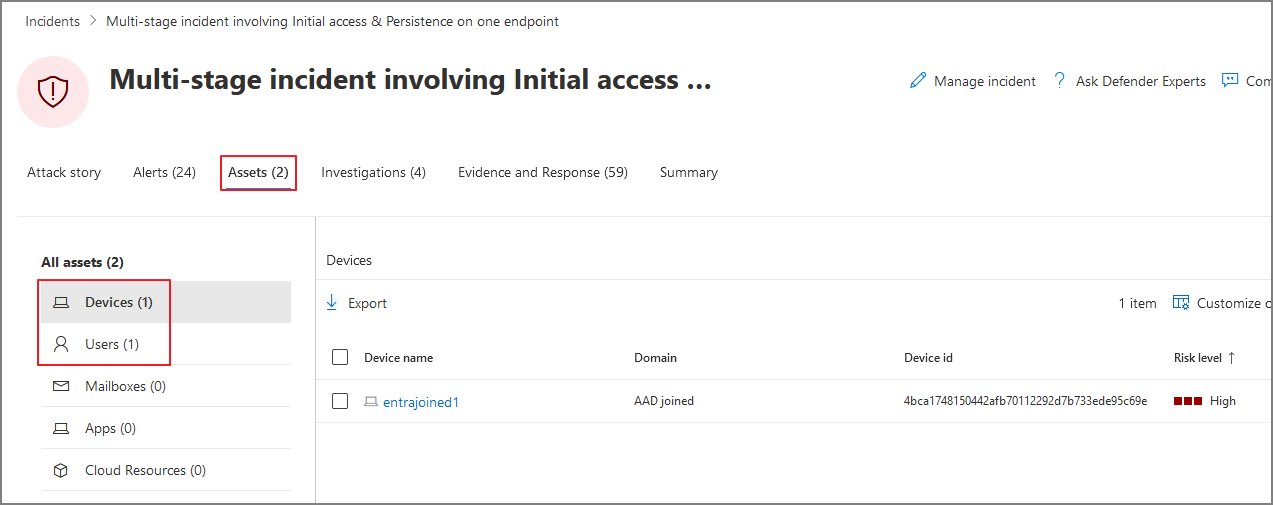Click the full incident name in breadcrumb

(333, 21)
